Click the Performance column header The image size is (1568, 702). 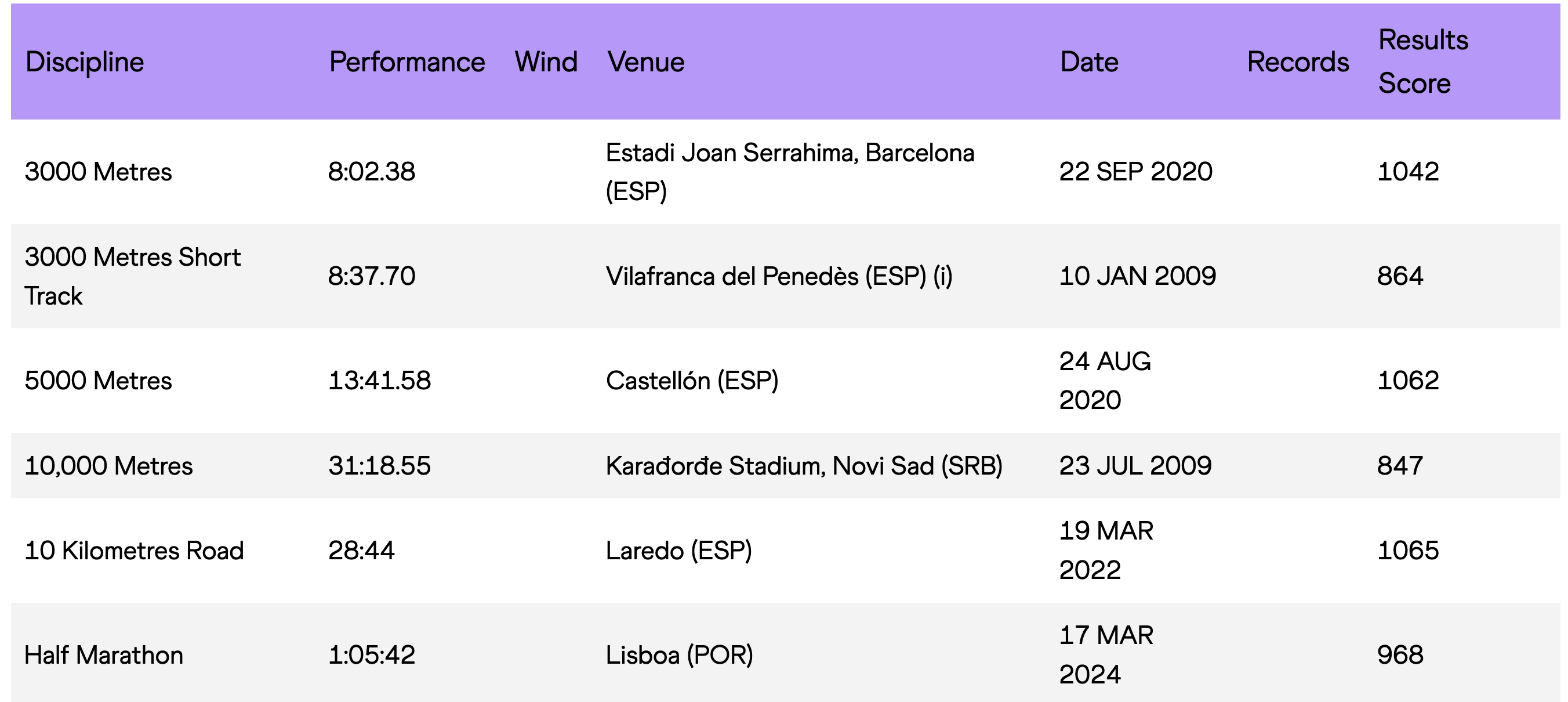tap(406, 62)
